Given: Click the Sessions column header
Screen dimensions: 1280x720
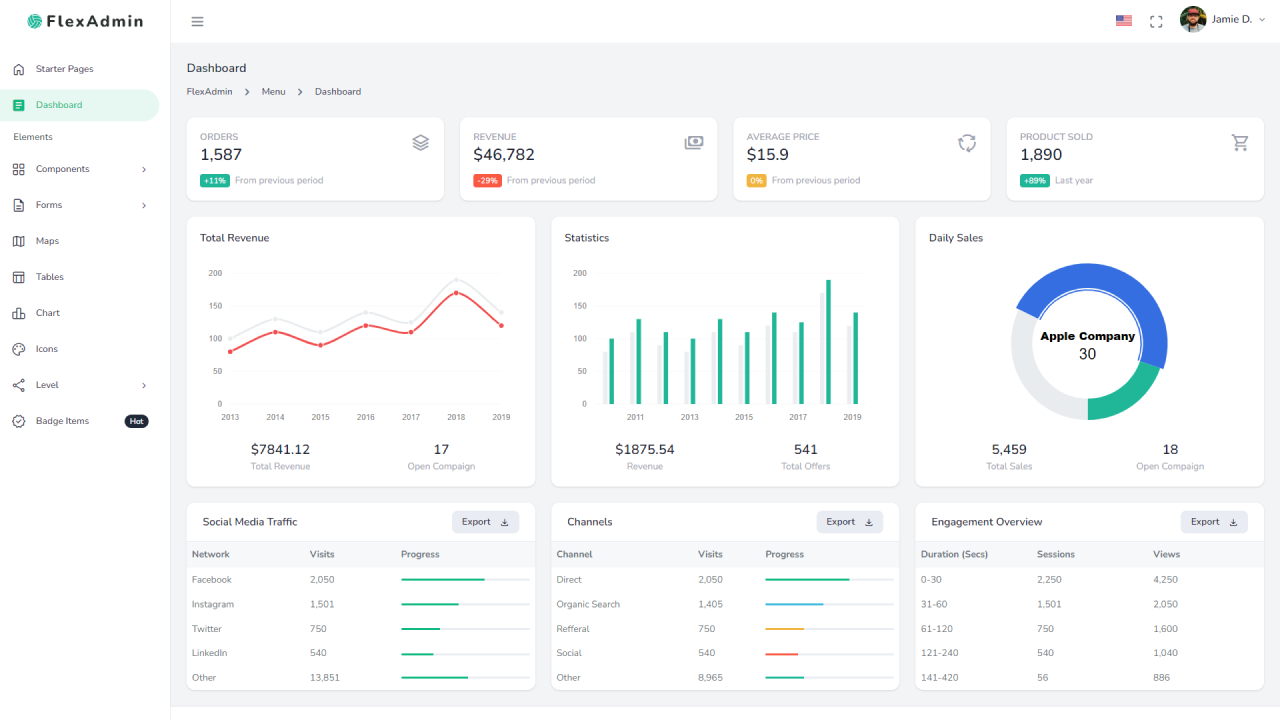Looking at the screenshot, I should (x=1055, y=554).
